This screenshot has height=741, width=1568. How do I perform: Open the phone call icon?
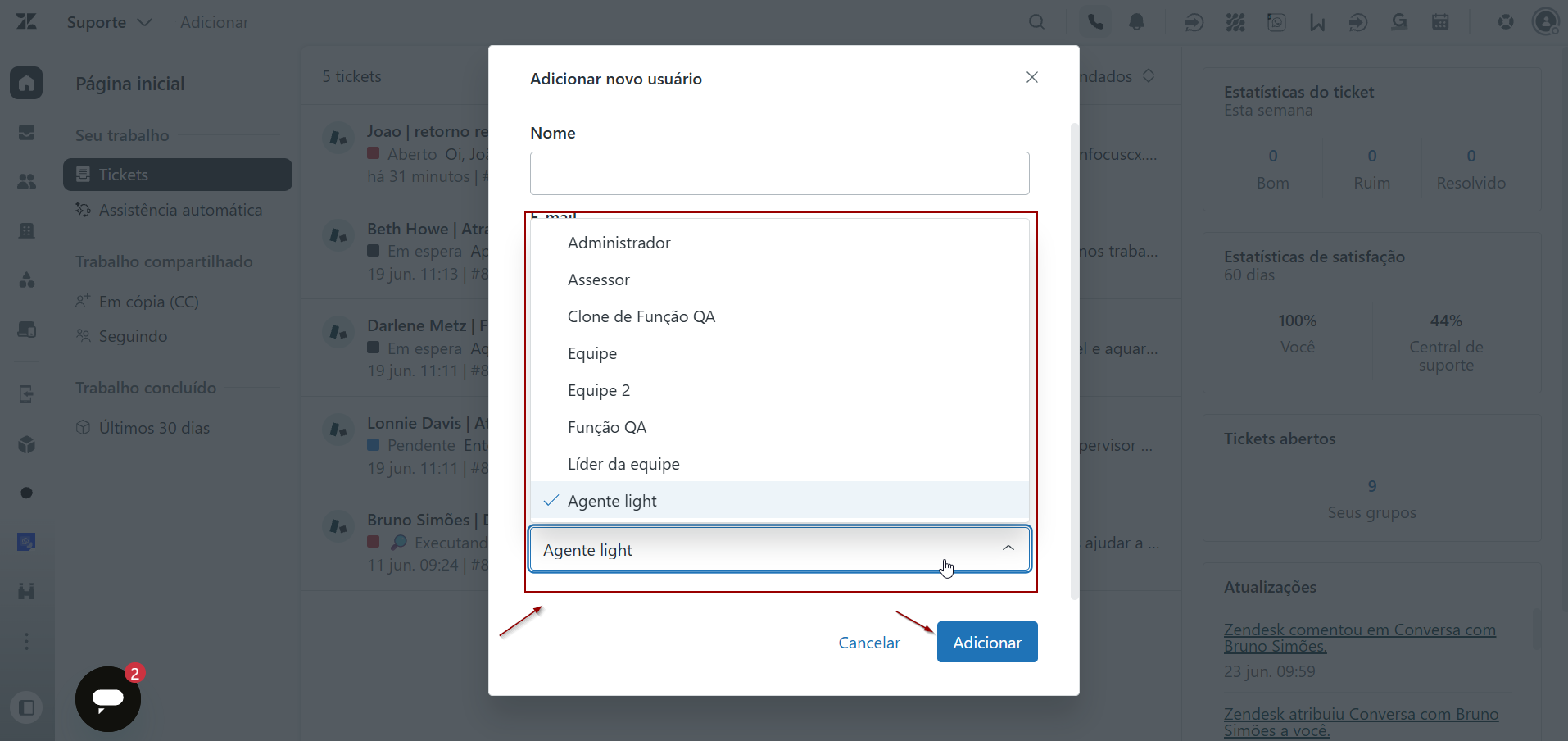(x=1095, y=22)
